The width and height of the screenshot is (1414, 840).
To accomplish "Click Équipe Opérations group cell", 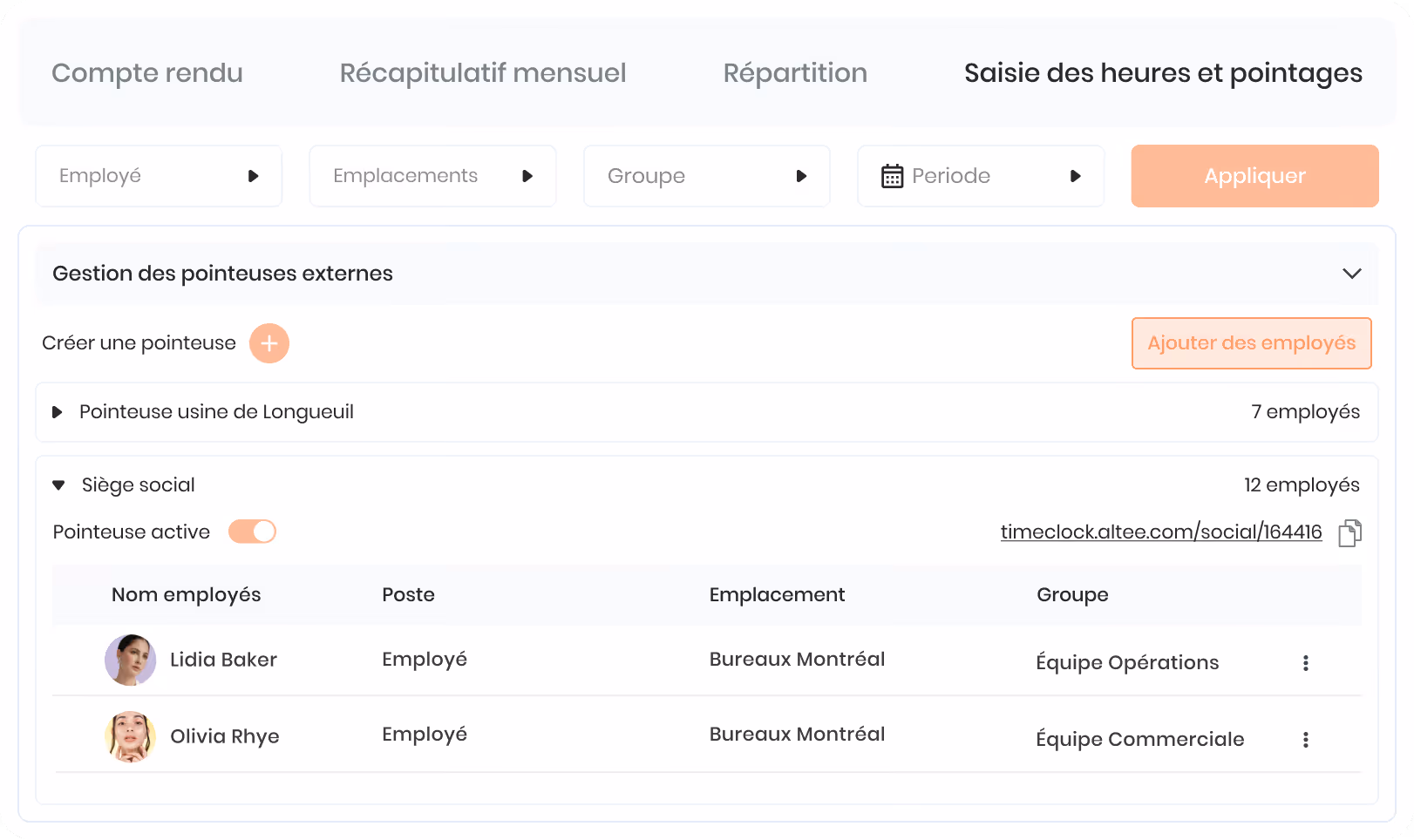I will pos(1127,662).
